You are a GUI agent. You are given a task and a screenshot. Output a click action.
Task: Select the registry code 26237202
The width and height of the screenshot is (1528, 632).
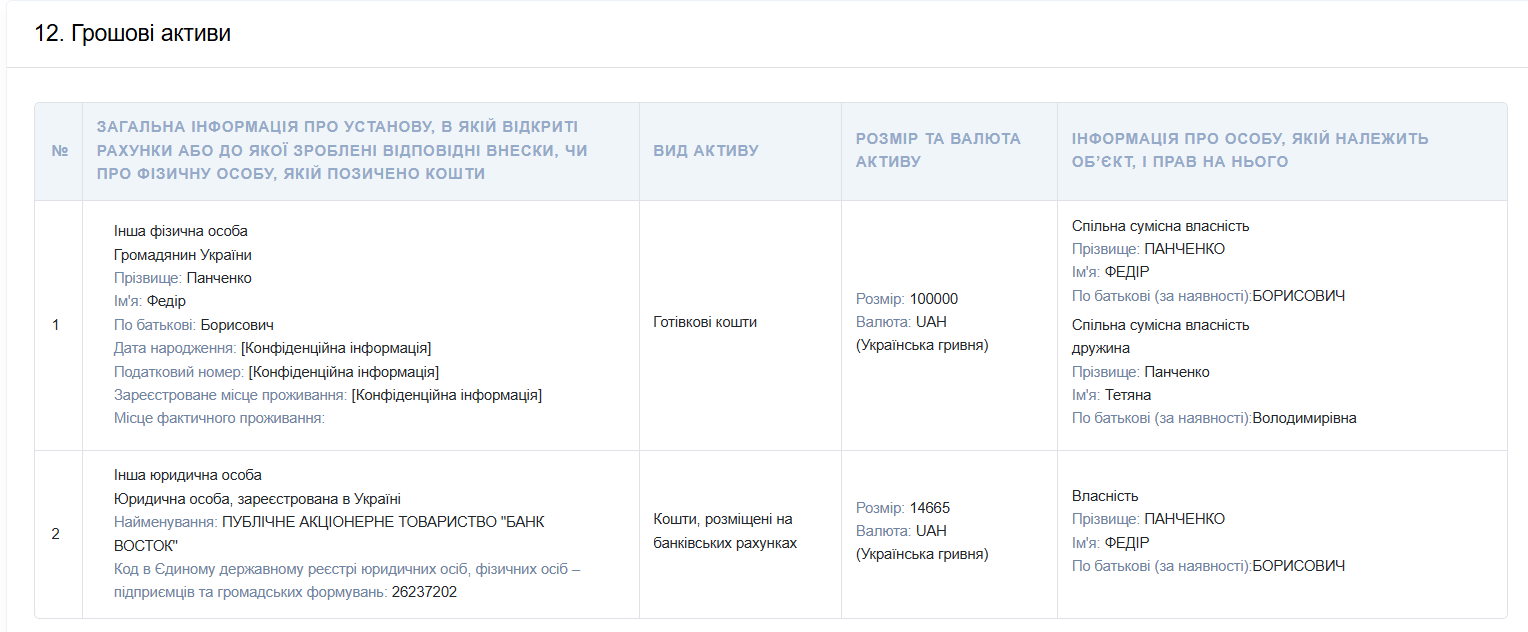tap(424, 592)
